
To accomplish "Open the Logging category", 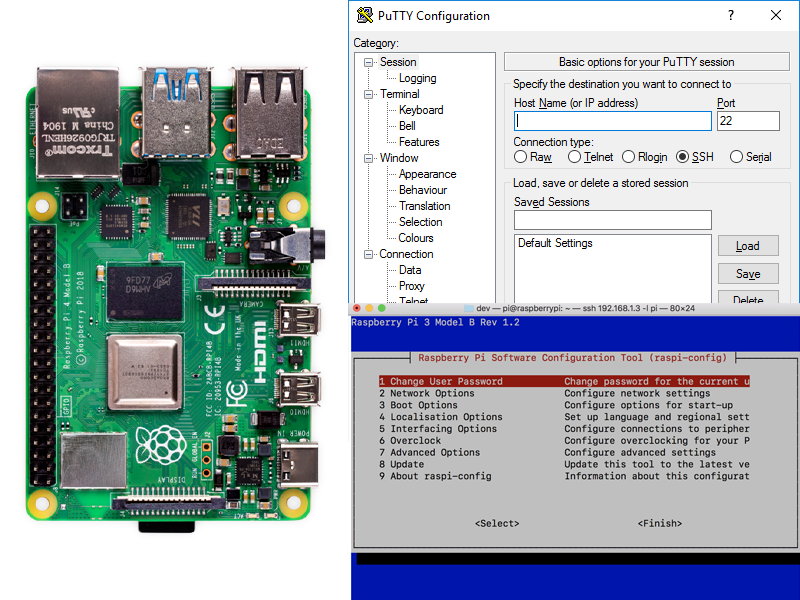I will [417, 78].
